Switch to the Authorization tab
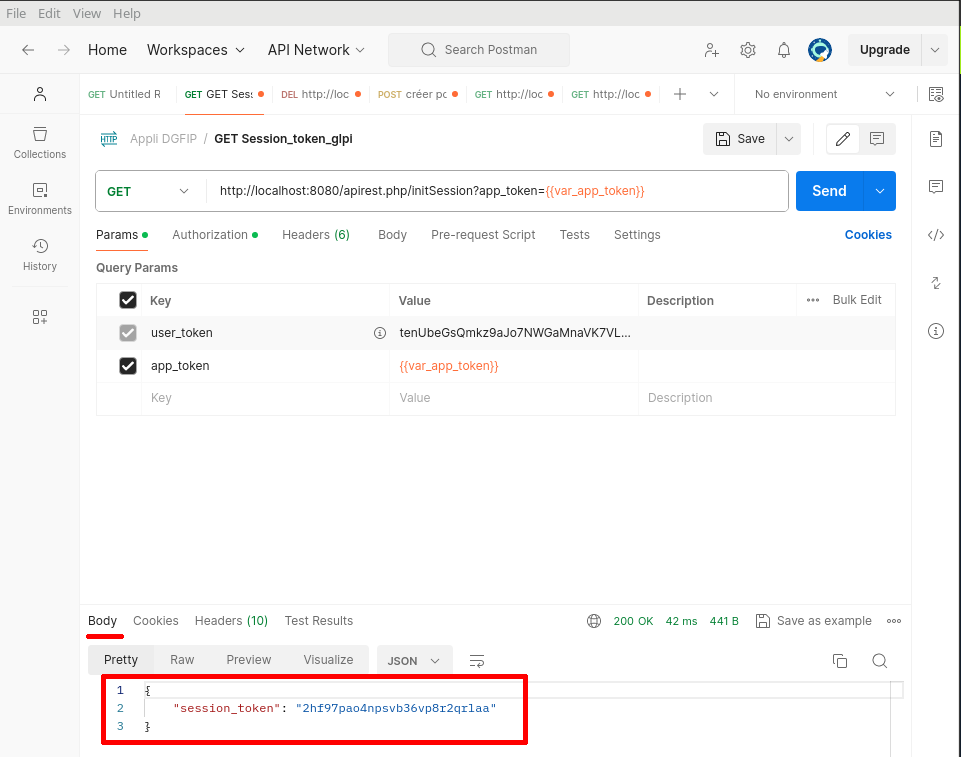Image resolution: width=961 pixels, height=757 pixels. 215,235
